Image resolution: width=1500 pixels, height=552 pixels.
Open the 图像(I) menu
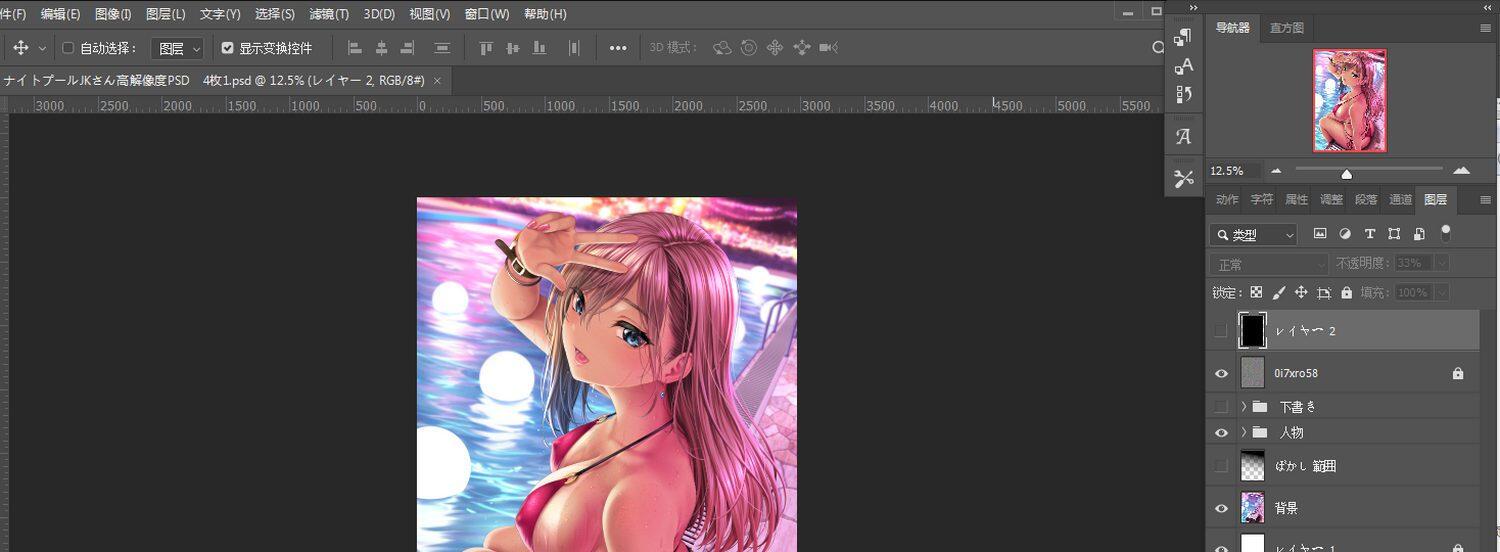click(113, 14)
